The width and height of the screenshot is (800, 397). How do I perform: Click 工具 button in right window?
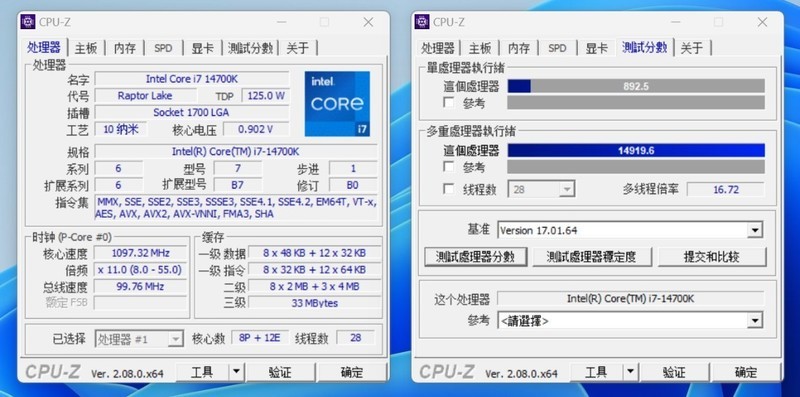click(596, 372)
